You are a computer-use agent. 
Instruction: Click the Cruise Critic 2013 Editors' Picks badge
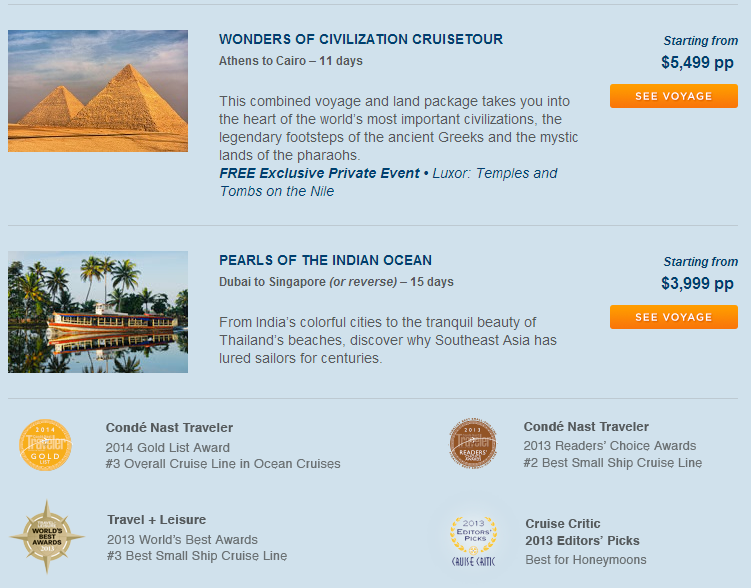point(473,541)
